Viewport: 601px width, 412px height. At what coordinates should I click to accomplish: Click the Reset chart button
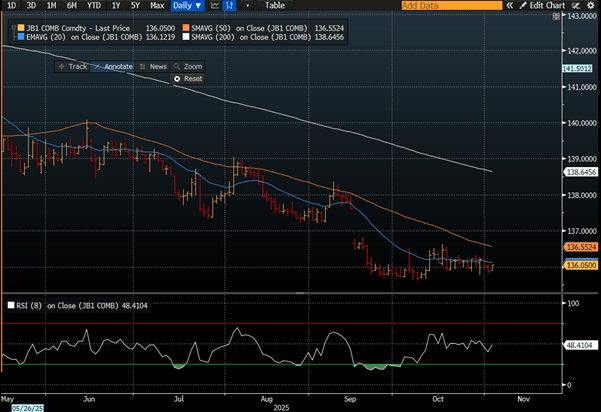coord(187,78)
